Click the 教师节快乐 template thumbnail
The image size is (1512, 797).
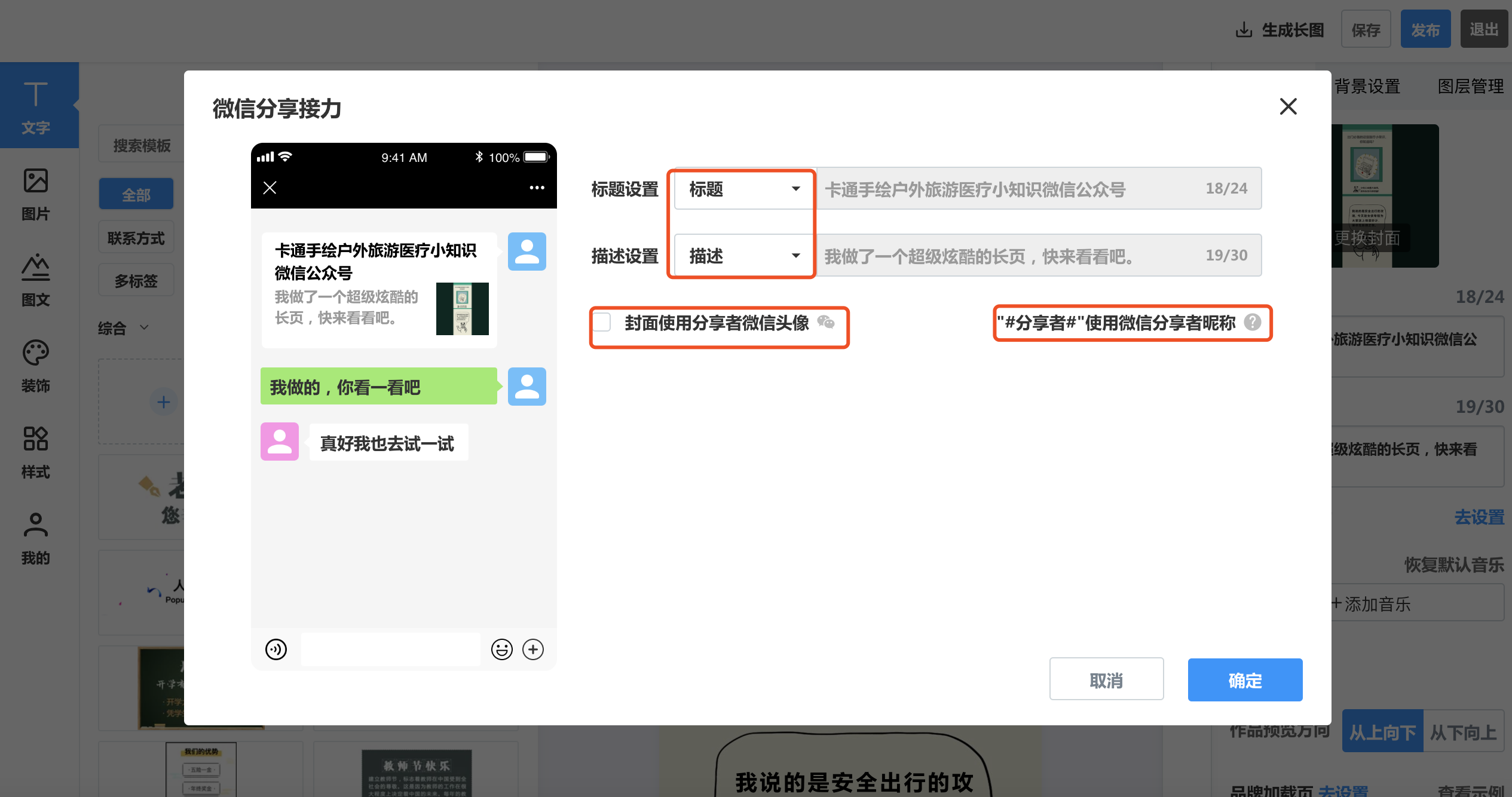417,773
